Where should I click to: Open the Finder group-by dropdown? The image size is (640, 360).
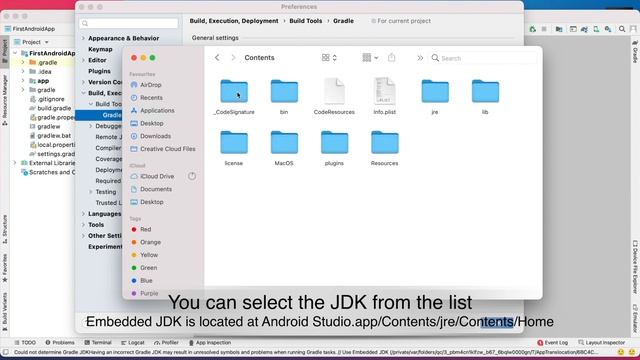pyautogui.click(x=370, y=58)
